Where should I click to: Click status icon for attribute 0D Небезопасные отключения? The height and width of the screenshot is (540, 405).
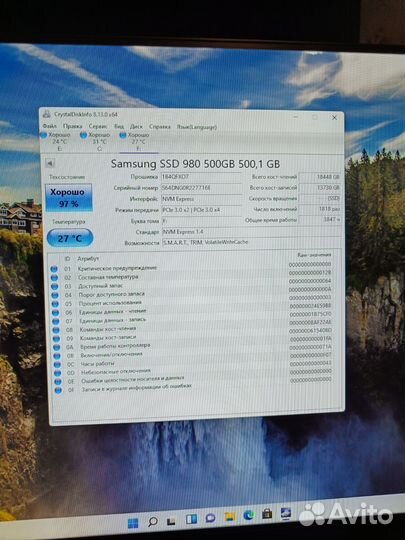[x=58, y=373]
